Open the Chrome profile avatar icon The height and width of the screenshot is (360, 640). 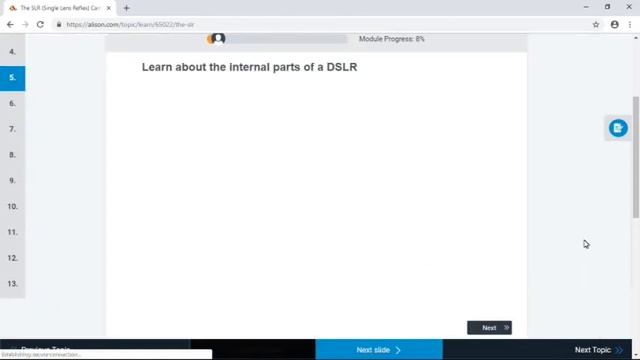point(614,24)
